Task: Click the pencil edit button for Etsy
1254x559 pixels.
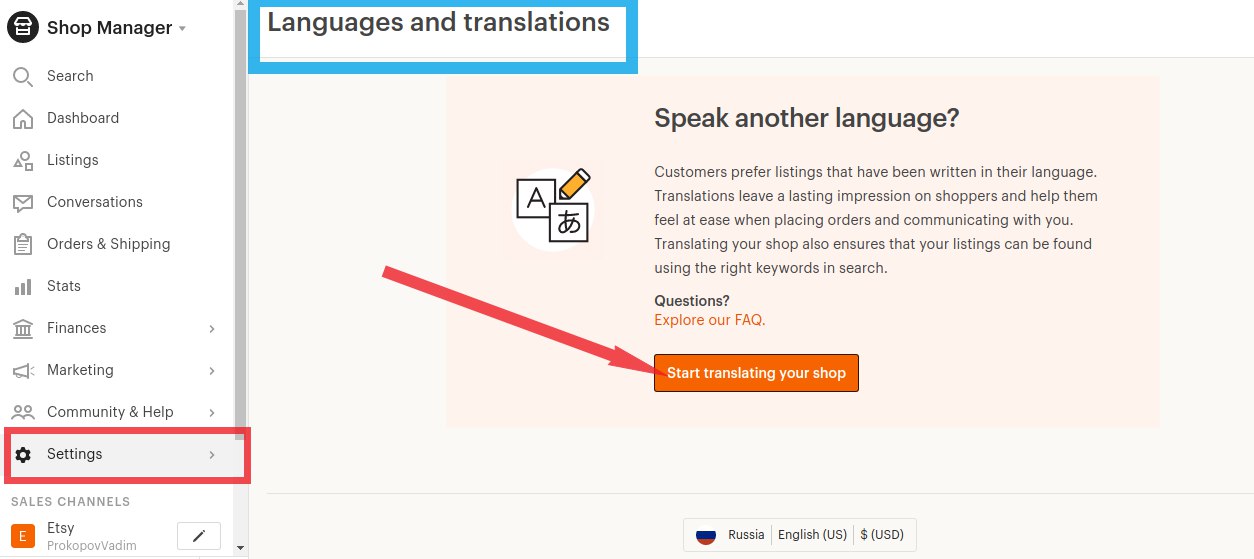Action: [x=199, y=536]
